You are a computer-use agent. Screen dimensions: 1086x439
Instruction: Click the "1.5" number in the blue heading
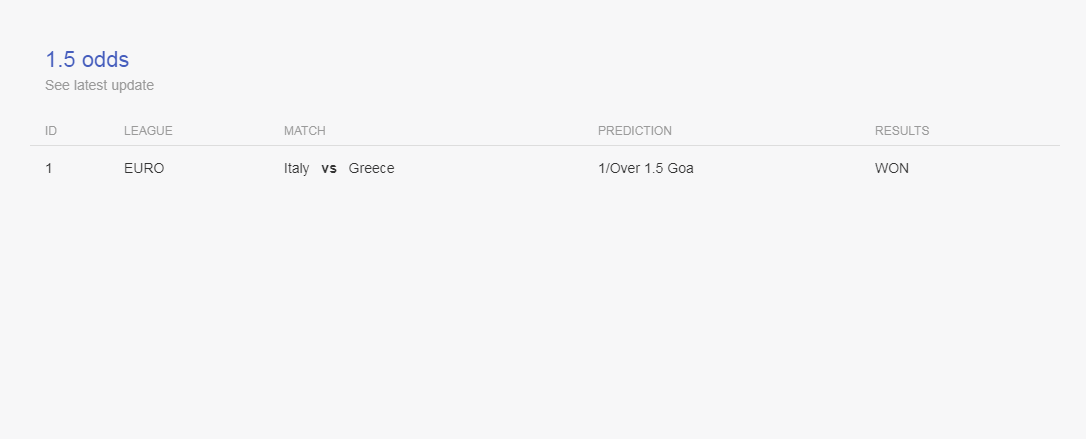[60, 60]
